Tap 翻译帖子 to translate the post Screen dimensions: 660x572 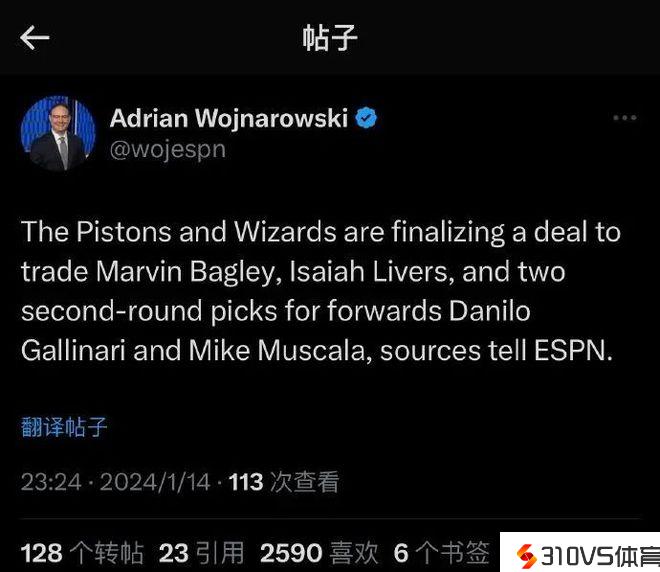click(64, 427)
